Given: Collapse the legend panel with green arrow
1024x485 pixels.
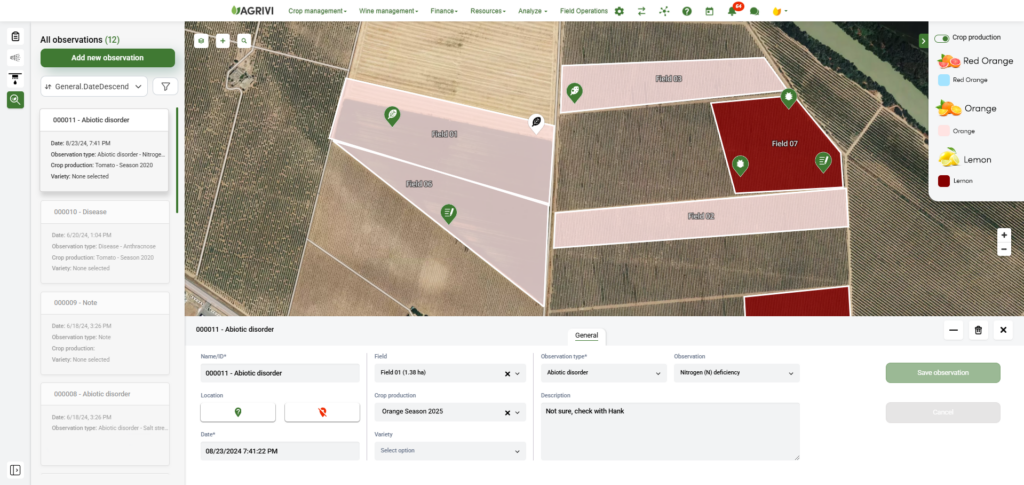Looking at the screenshot, I should (x=923, y=41).
